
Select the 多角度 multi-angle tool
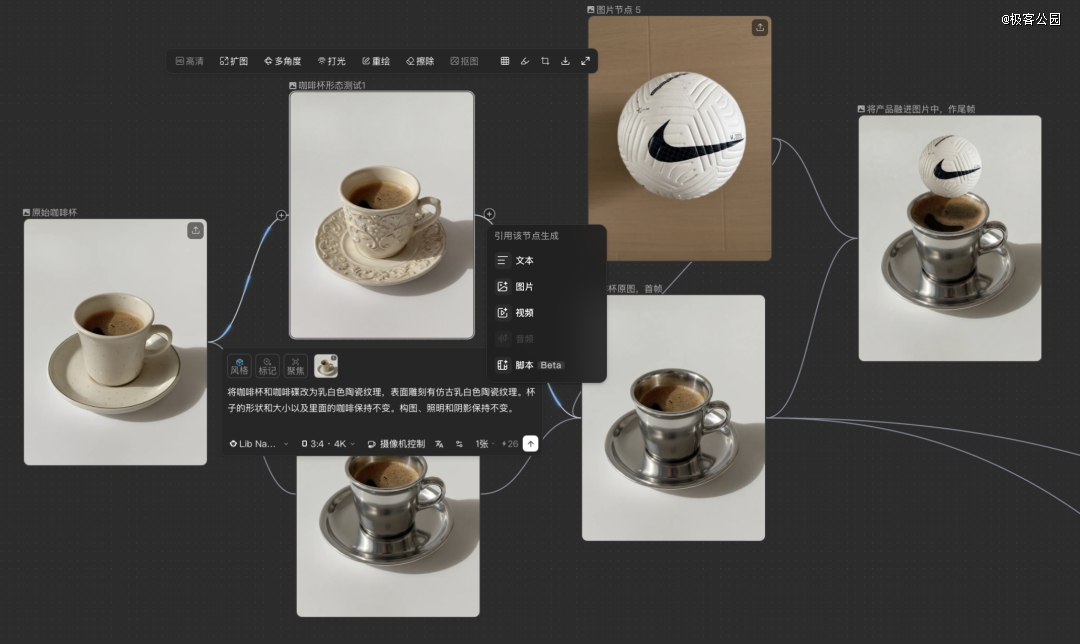282,61
